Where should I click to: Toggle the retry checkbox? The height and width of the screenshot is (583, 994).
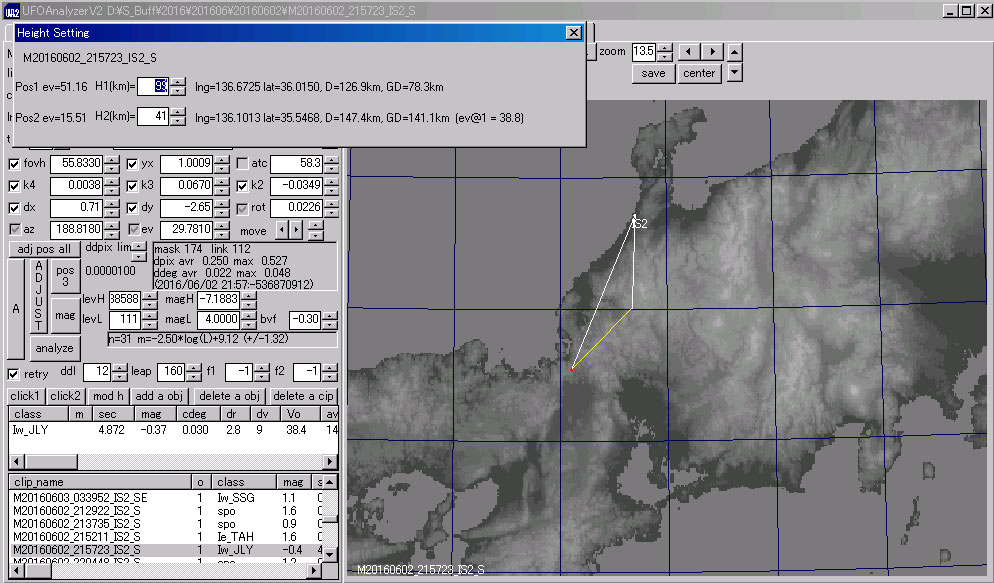click(14, 374)
